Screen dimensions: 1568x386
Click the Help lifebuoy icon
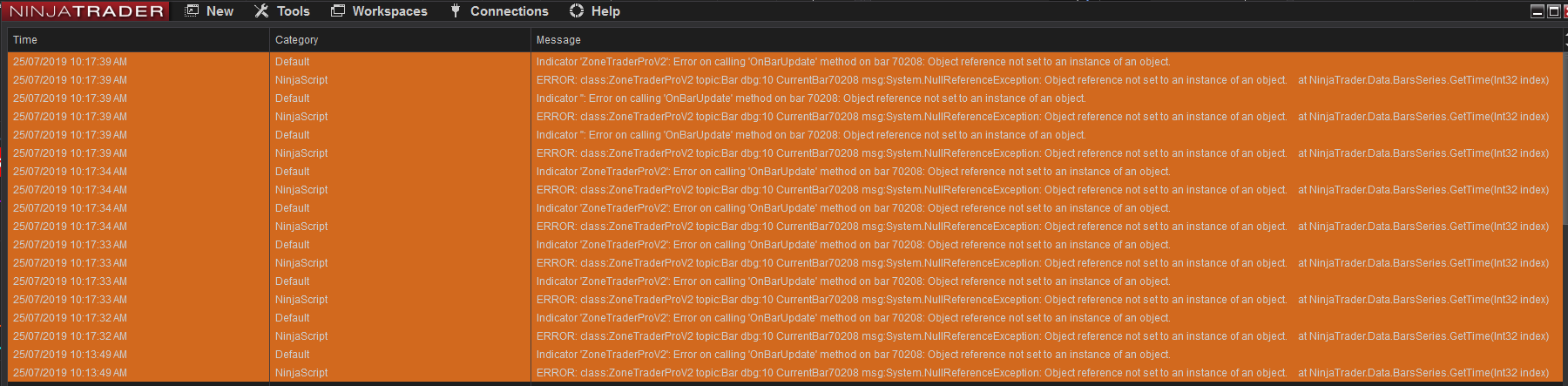(x=576, y=10)
